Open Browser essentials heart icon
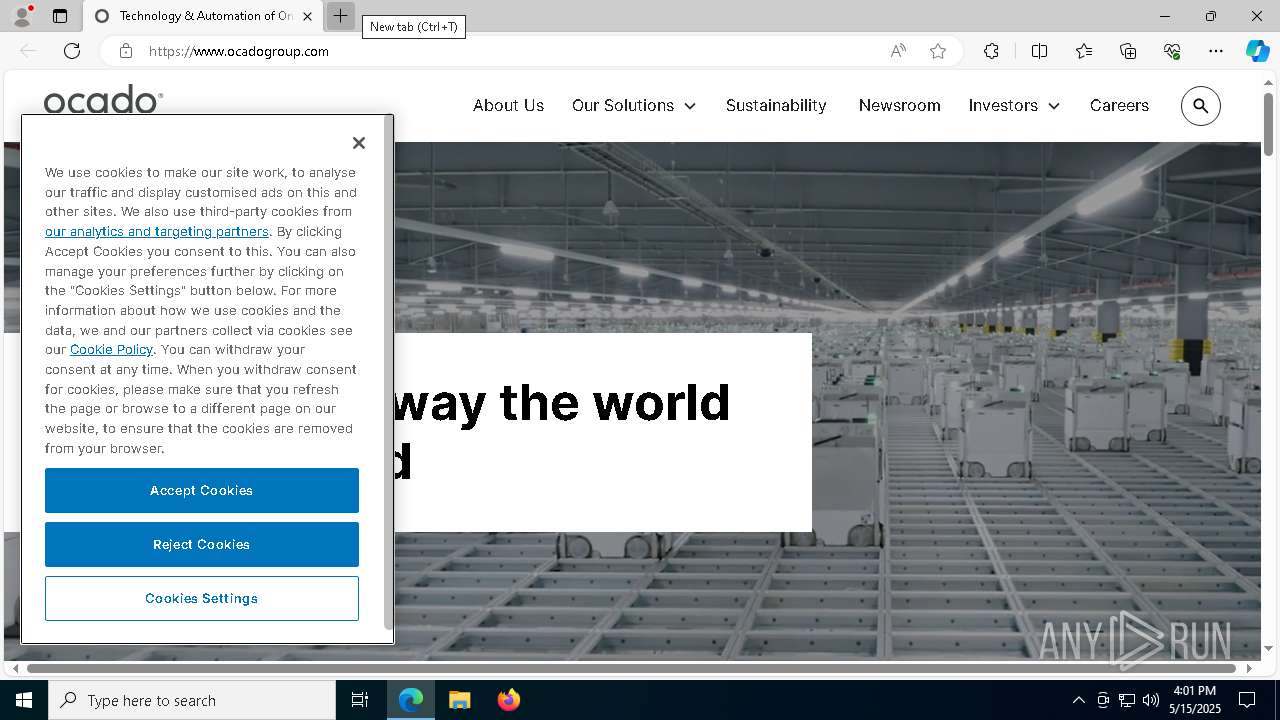Viewport: 1280px width, 720px height. pyautogui.click(x=1172, y=51)
